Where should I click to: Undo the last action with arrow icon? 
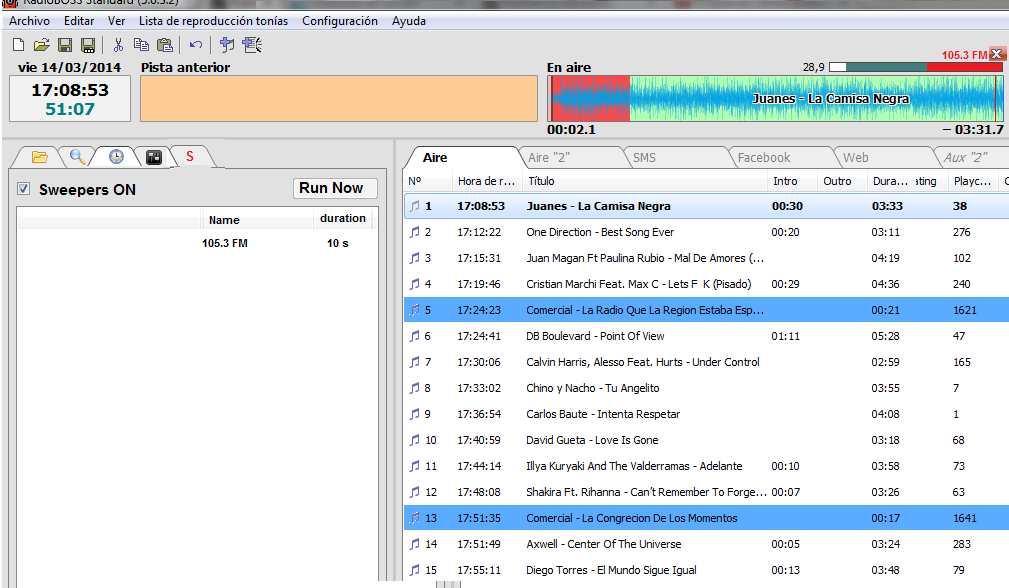click(x=196, y=44)
